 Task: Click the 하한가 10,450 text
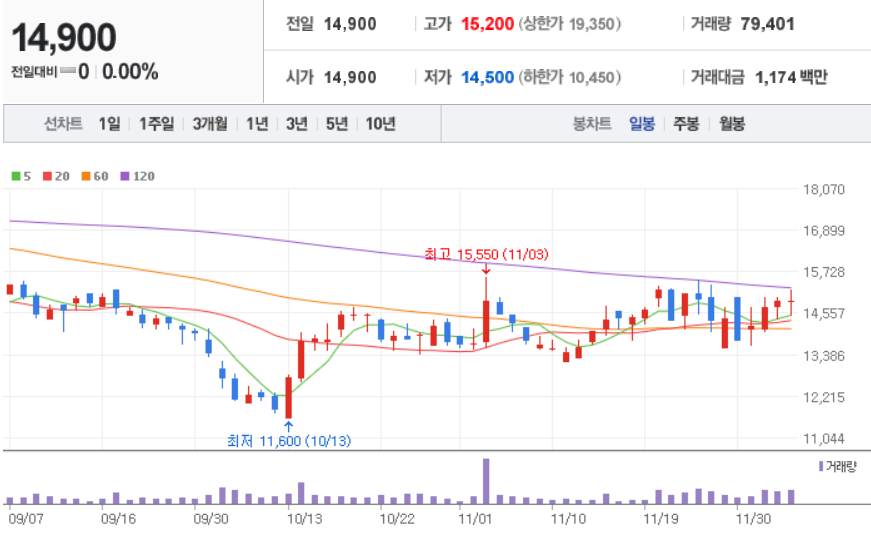click(x=569, y=77)
